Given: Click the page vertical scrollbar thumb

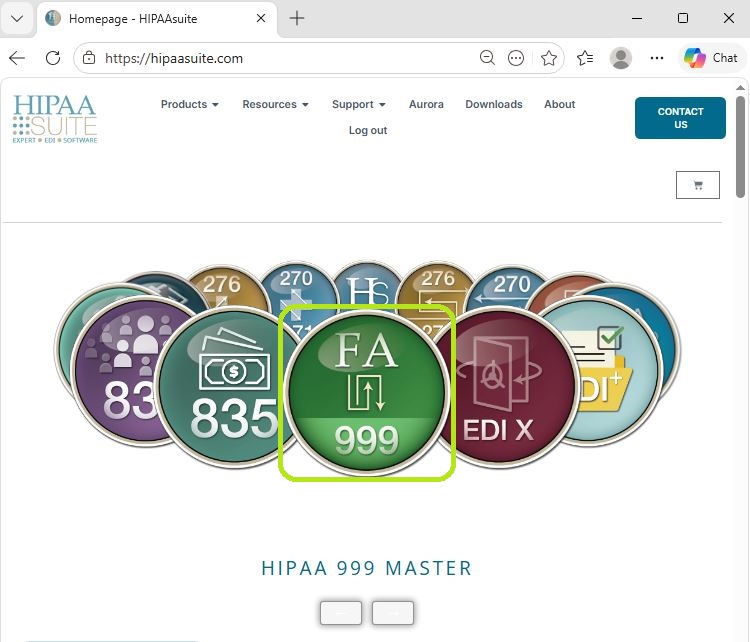Looking at the screenshot, I should pos(740,147).
